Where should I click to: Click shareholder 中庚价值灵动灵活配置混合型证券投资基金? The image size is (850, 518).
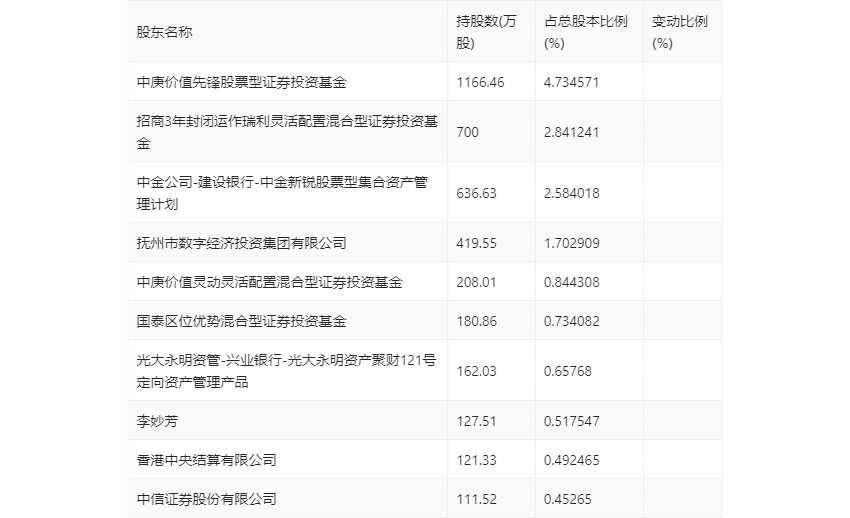pyautogui.click(x=269, y=282)
